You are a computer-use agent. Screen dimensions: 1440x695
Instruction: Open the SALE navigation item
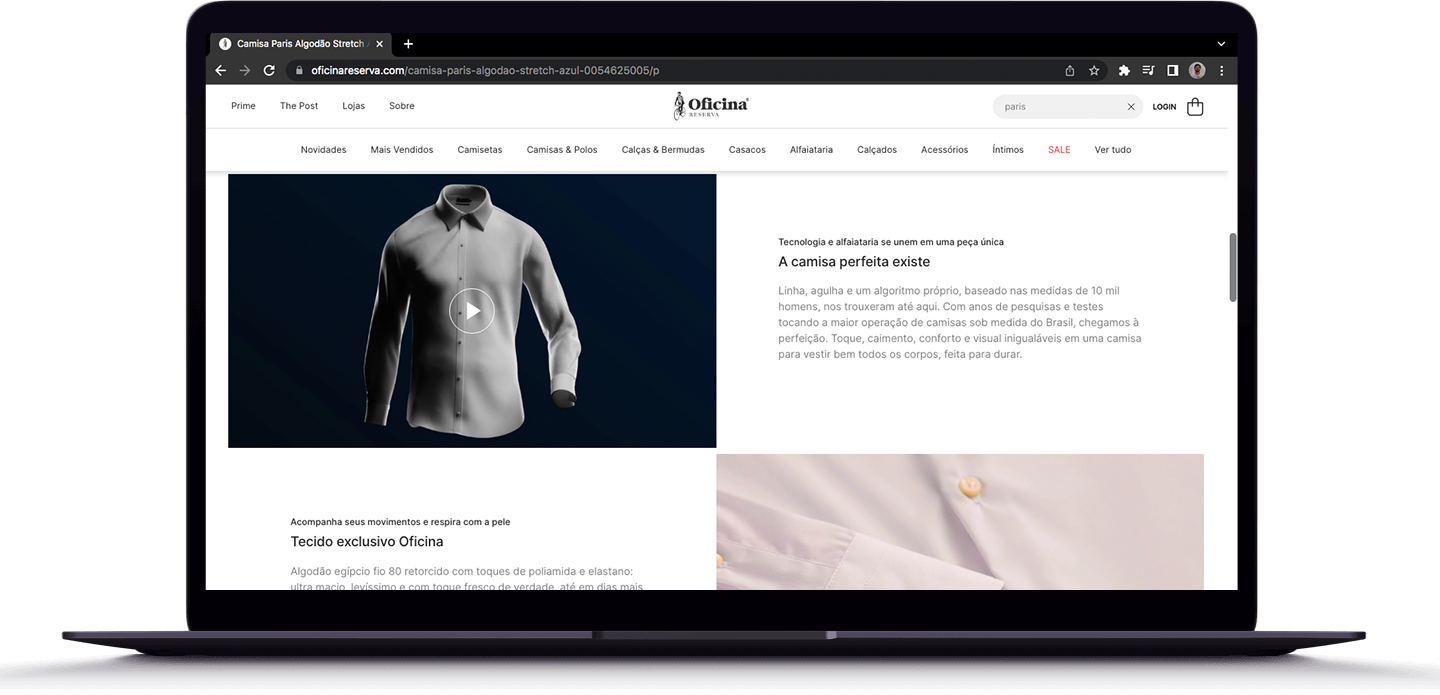[1059, 149]
